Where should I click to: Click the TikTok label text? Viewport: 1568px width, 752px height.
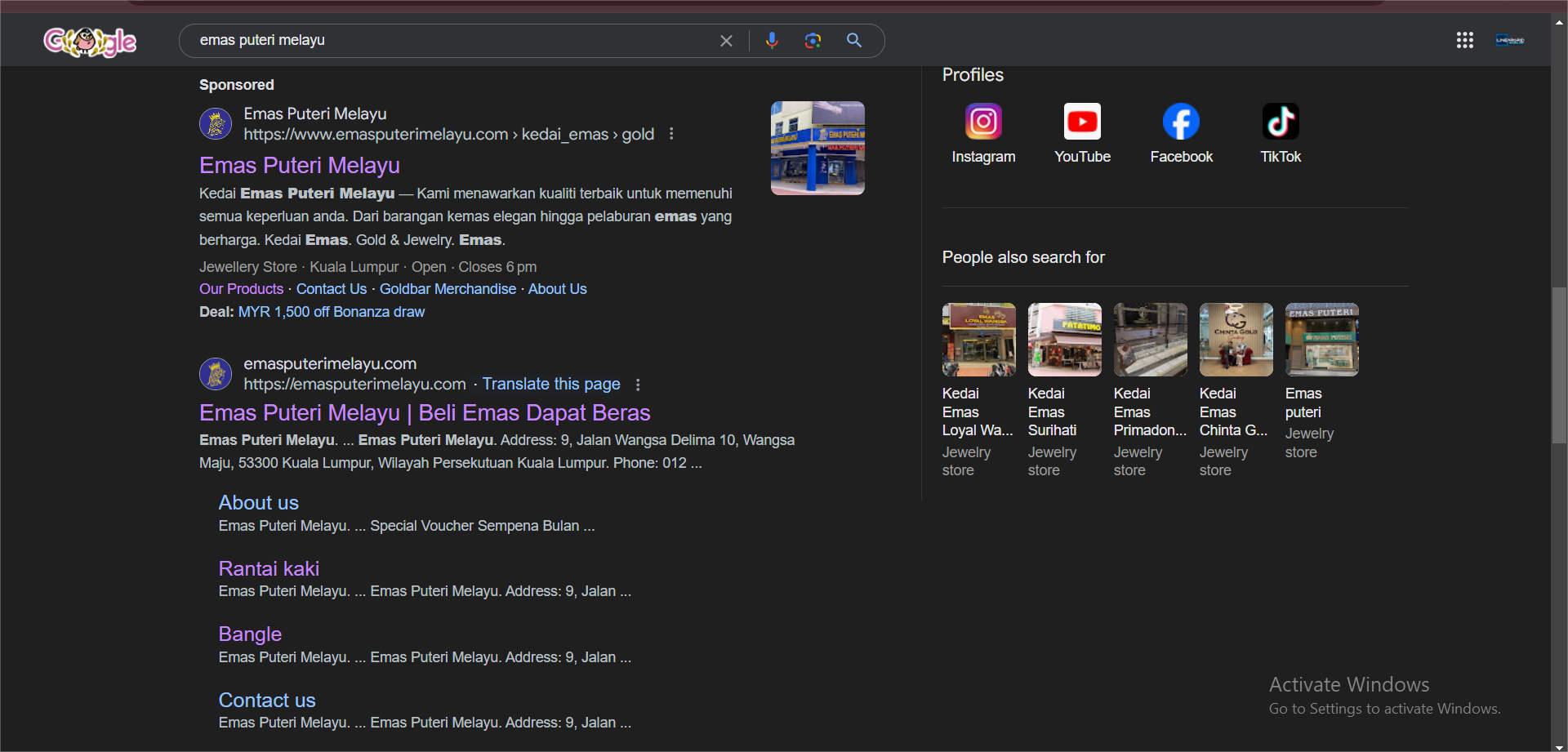click(1281, 157)
